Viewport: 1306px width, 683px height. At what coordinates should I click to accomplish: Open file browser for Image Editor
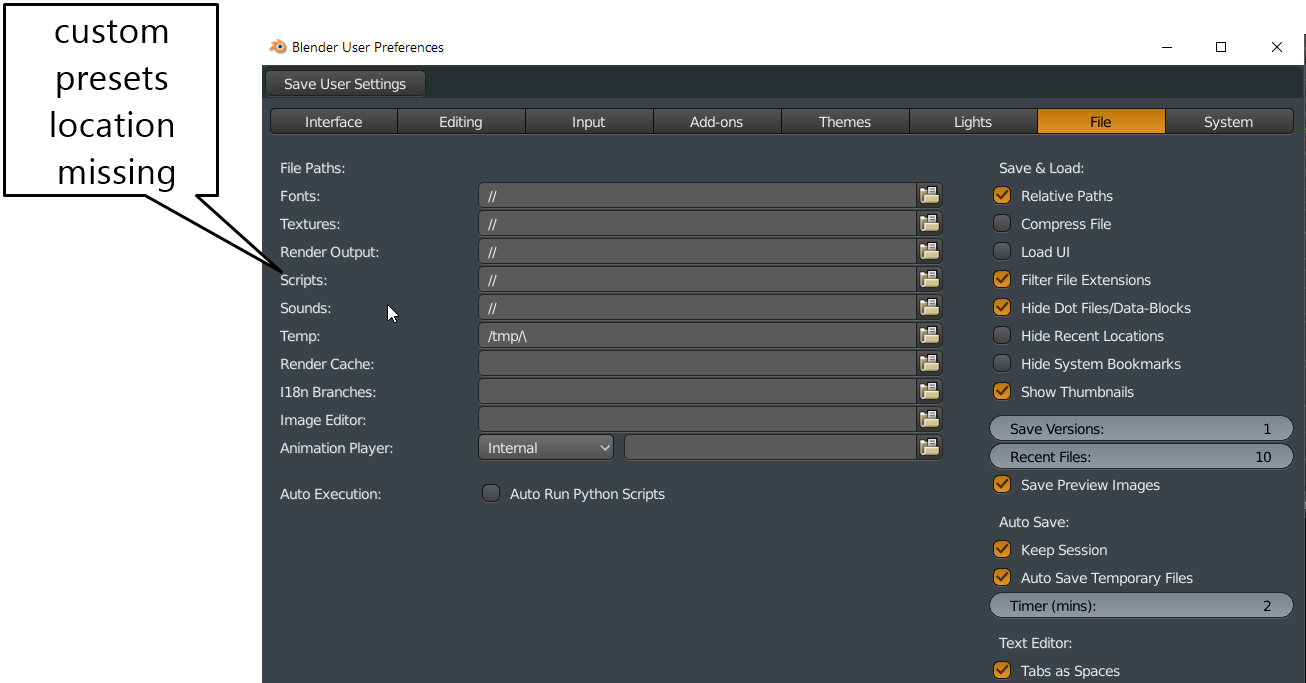[930, 420]
